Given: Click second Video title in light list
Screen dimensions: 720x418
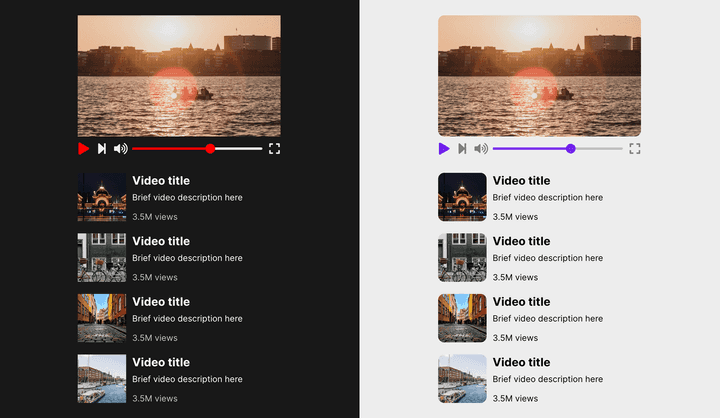Looking at the screenshot, I should coord(521,241).
